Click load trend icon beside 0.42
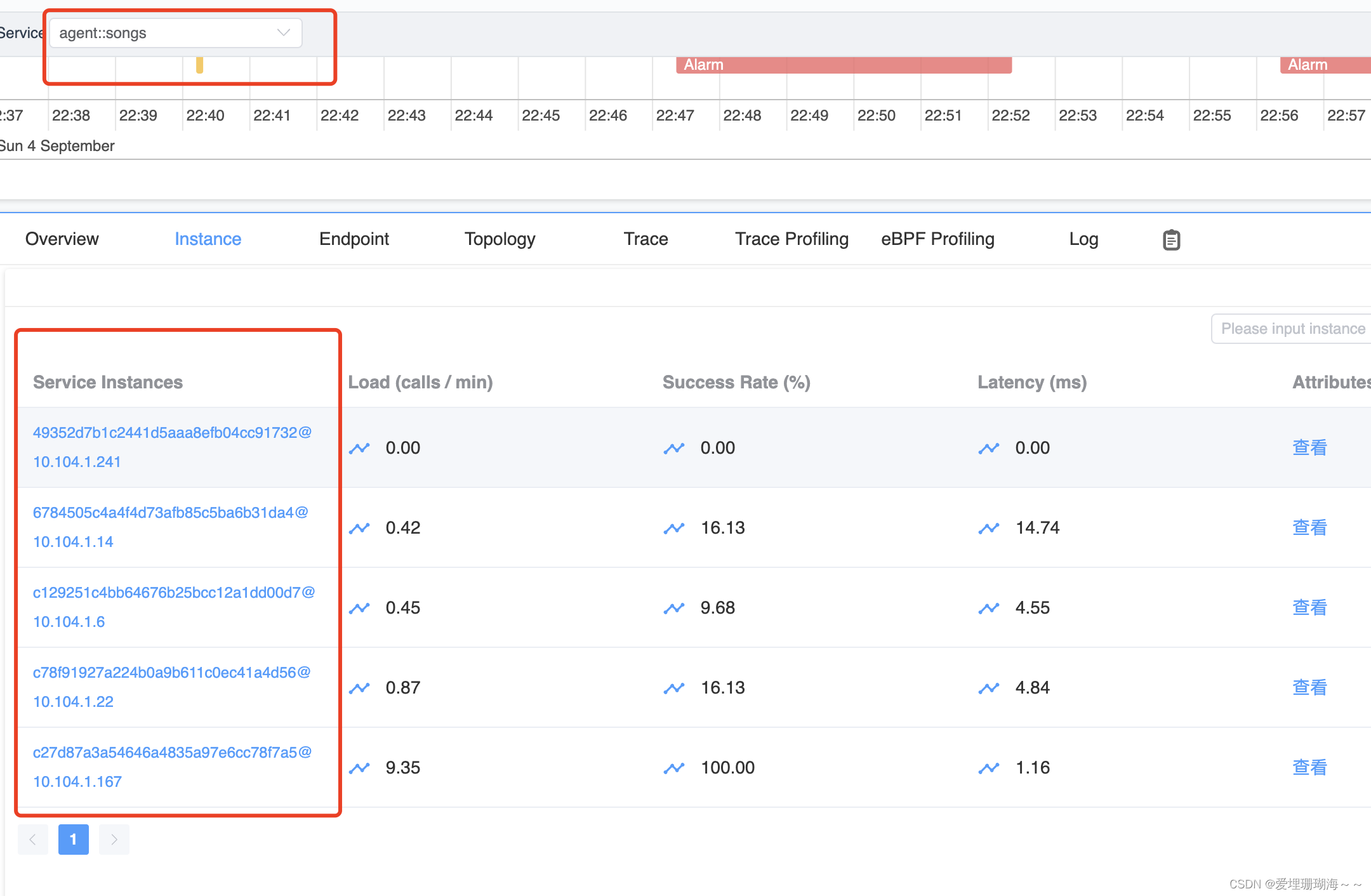This screenshot has height=896, width=1371. click(359, 528)
